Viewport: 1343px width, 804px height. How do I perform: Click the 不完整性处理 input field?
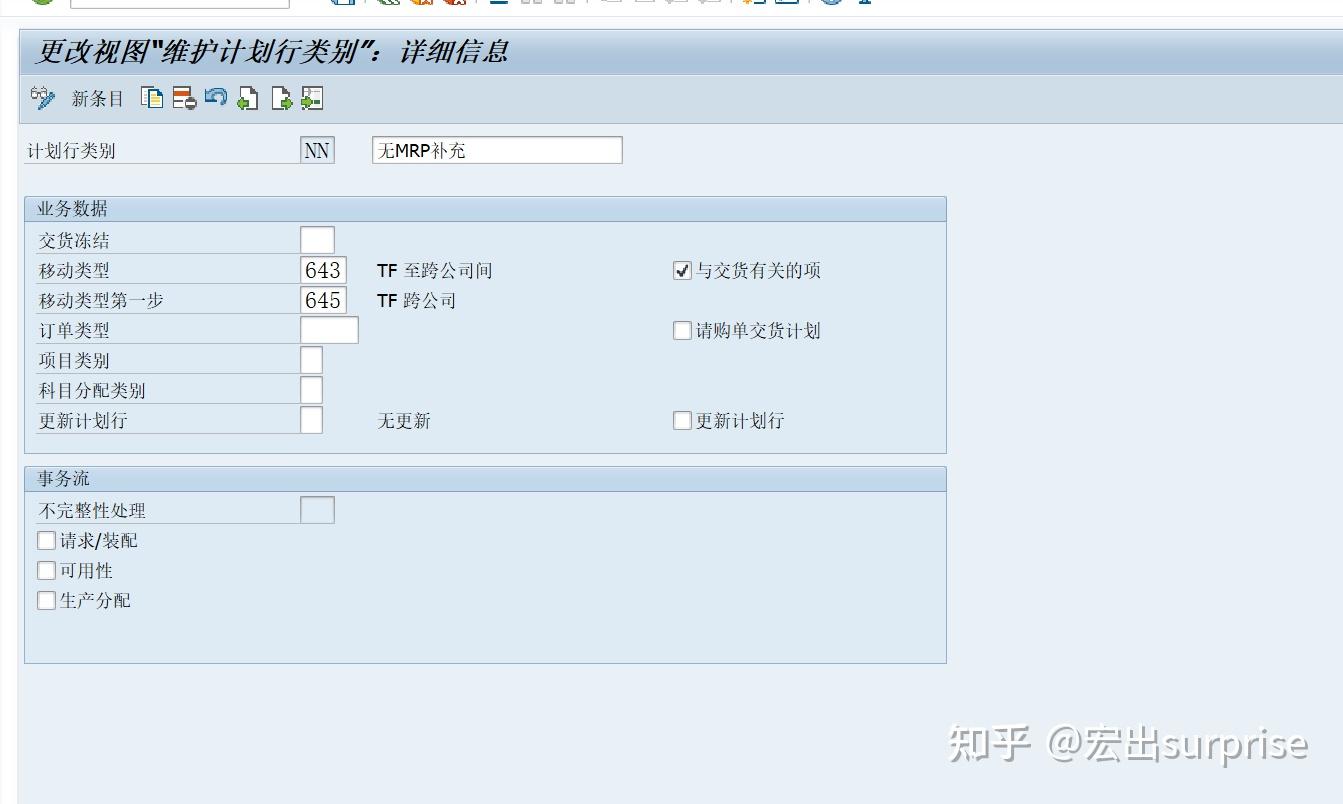tap(317, 509)
